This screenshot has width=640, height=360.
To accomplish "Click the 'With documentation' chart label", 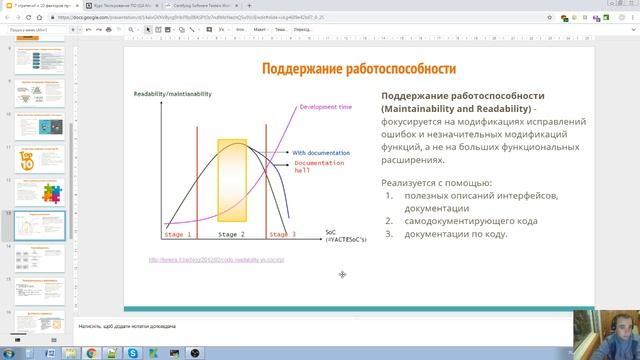I will [x=321, y=153].
